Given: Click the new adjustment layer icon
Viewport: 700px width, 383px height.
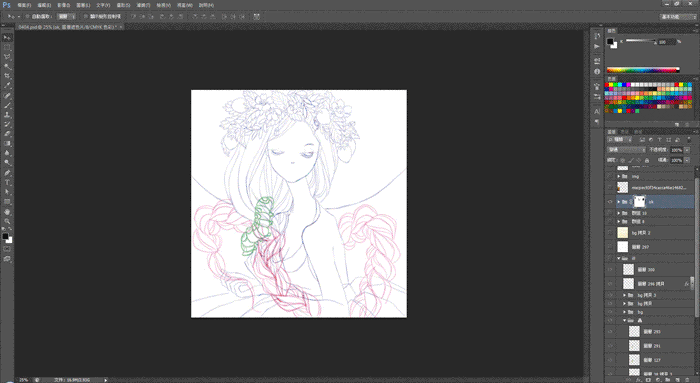Looking at the screenshot, I should coord(658,380).
